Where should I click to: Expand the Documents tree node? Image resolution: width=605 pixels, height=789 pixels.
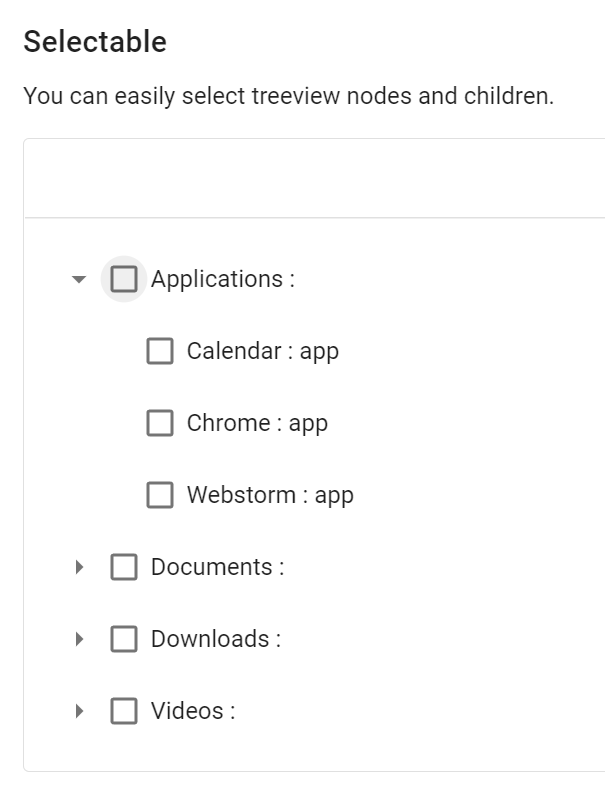[x=80, y=568]
